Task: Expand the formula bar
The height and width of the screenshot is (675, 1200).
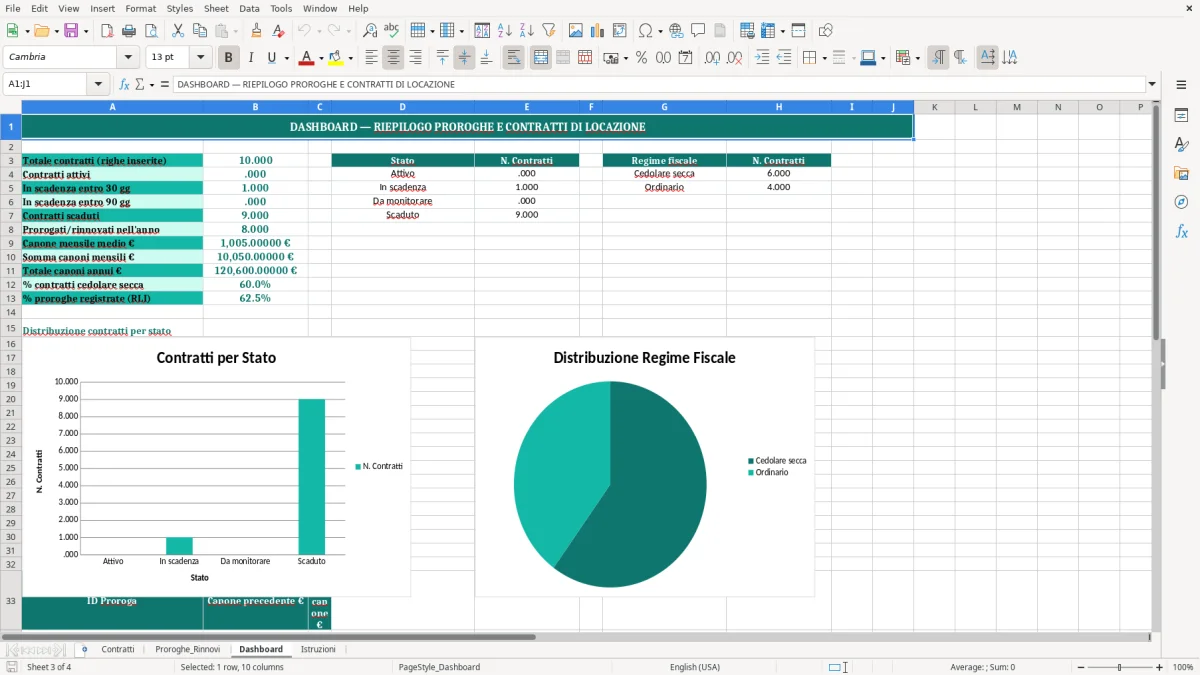Action: click(x=1152, y=84)
